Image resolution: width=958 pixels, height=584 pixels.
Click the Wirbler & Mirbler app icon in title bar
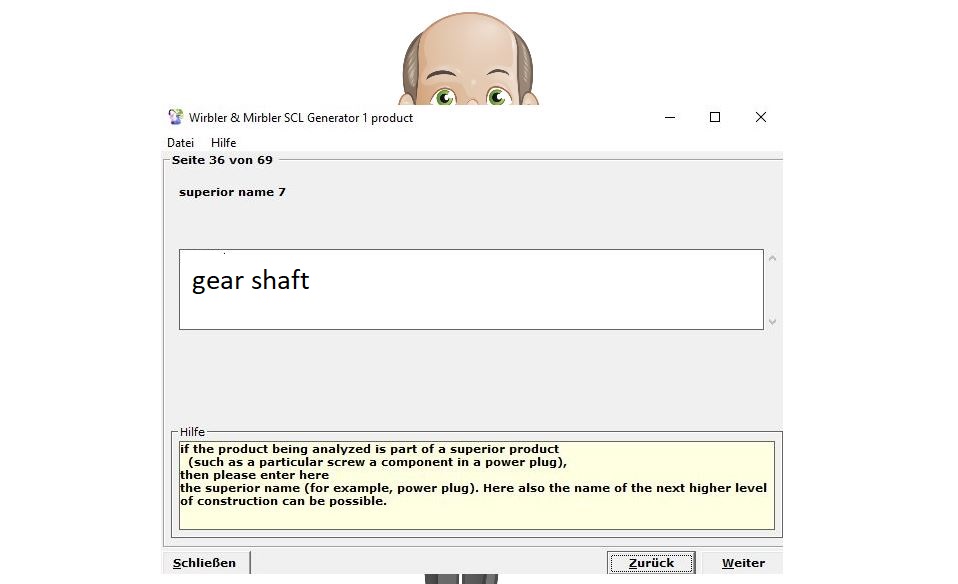point(176,117)
